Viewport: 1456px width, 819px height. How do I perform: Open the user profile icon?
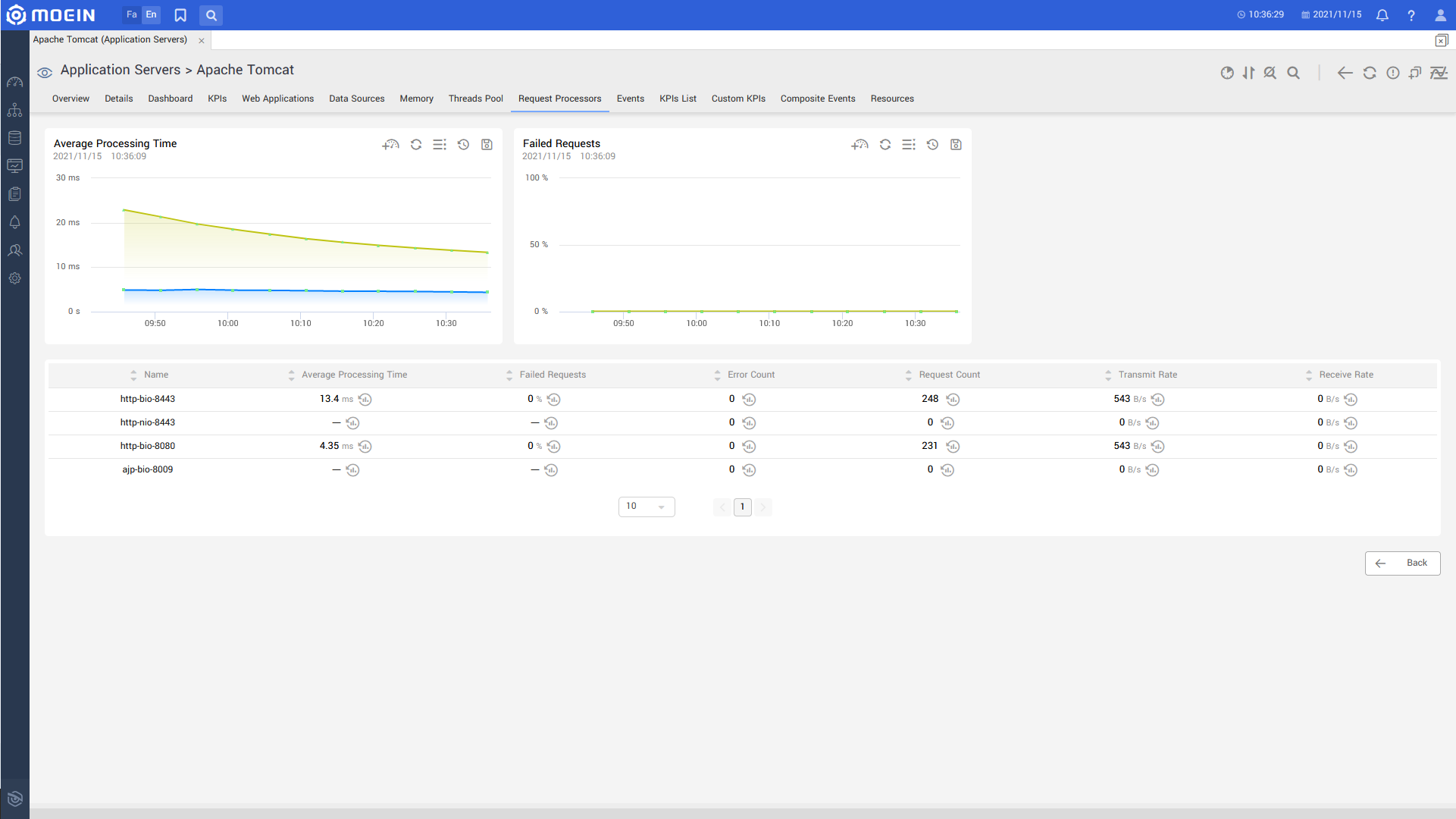click(x=1441, y=15)
